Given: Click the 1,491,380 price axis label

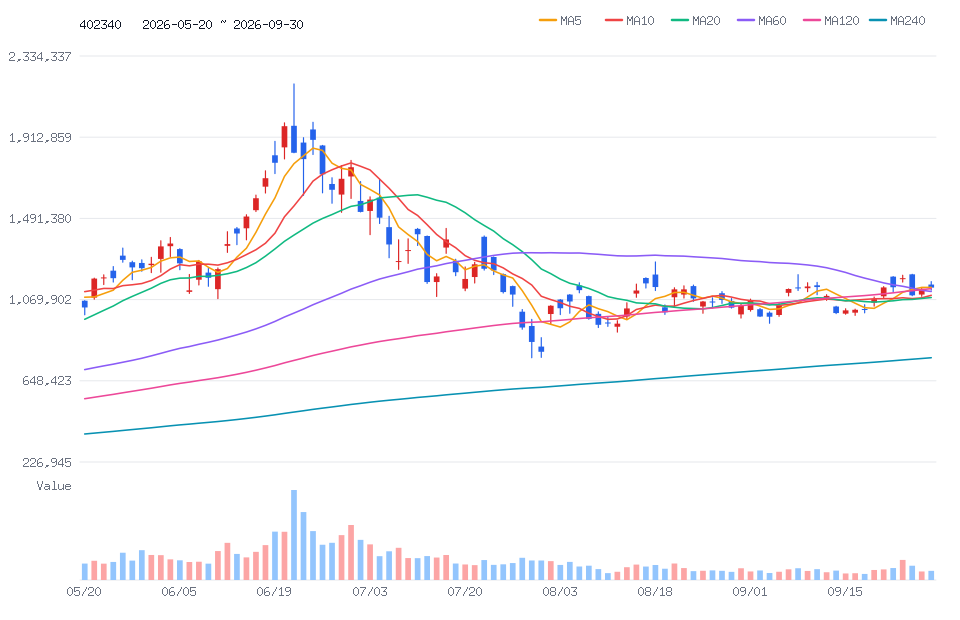Looking at the screenshot, I should 40,218.
